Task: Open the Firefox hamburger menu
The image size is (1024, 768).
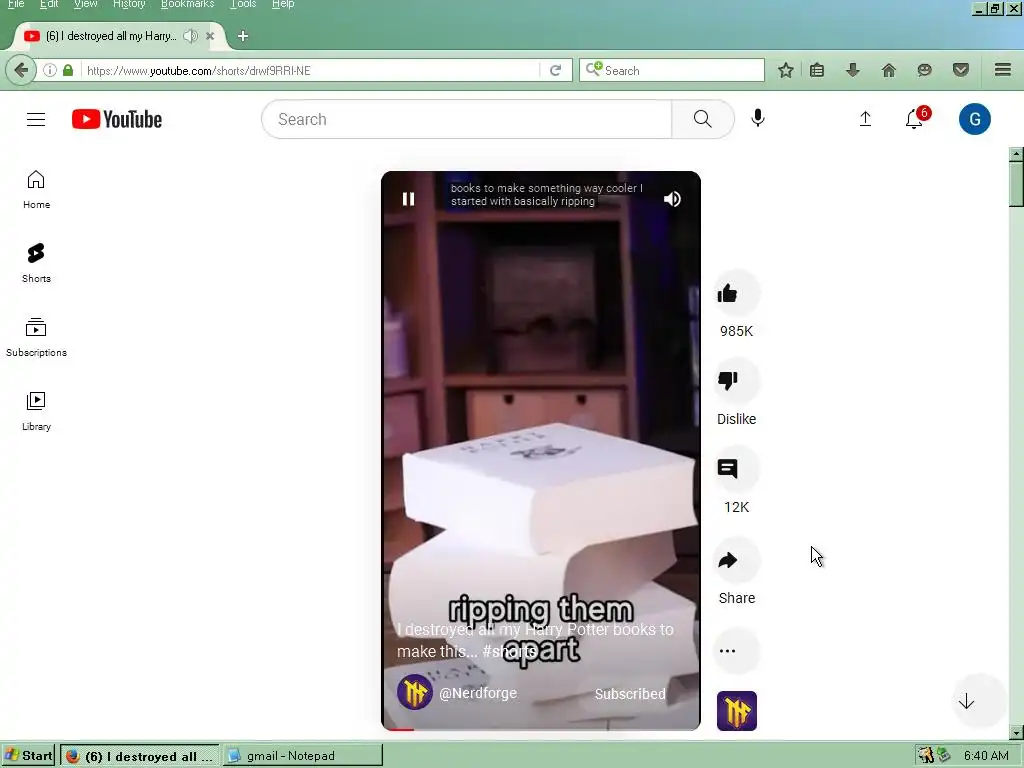Action: pyautogui.click(x=1003, y=70)
